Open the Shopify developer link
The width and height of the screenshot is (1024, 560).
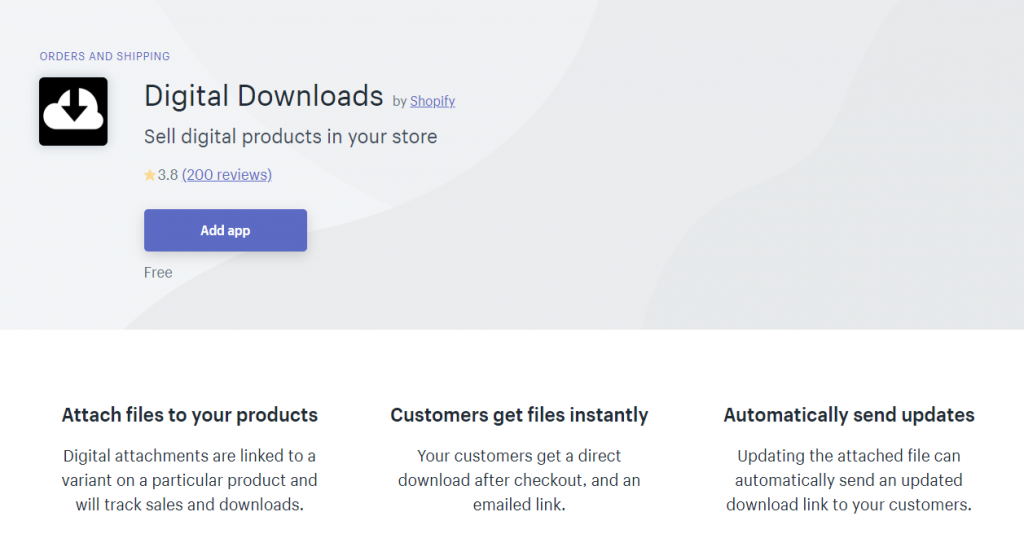432,101
